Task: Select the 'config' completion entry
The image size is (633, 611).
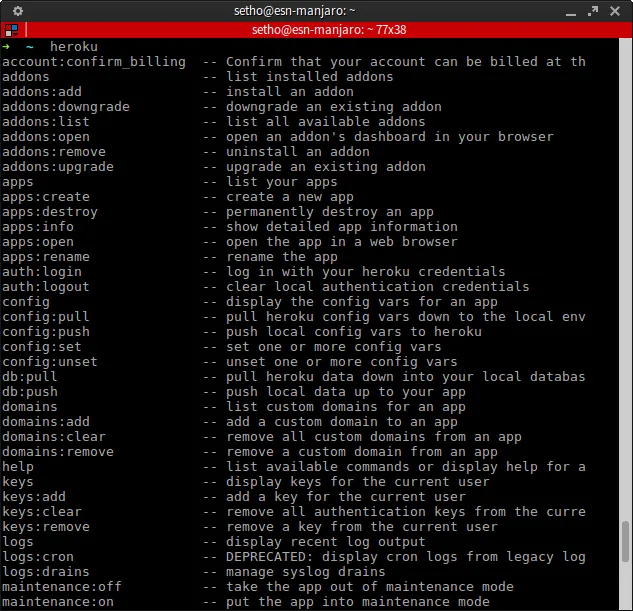Action: 26,302
